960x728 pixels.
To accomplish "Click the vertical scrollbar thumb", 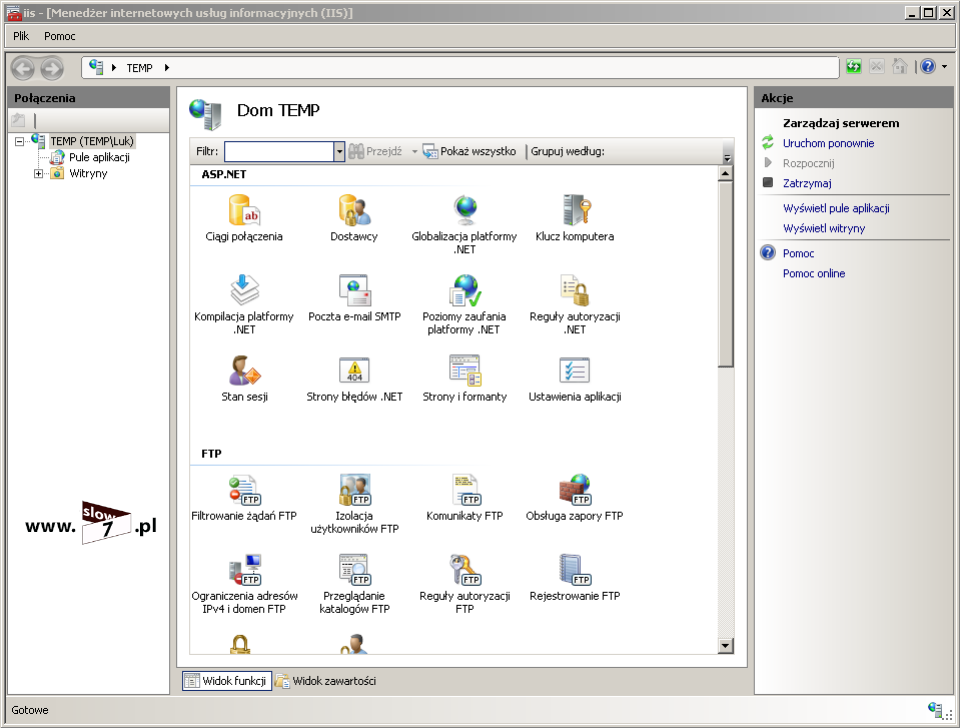I will 726,274.
